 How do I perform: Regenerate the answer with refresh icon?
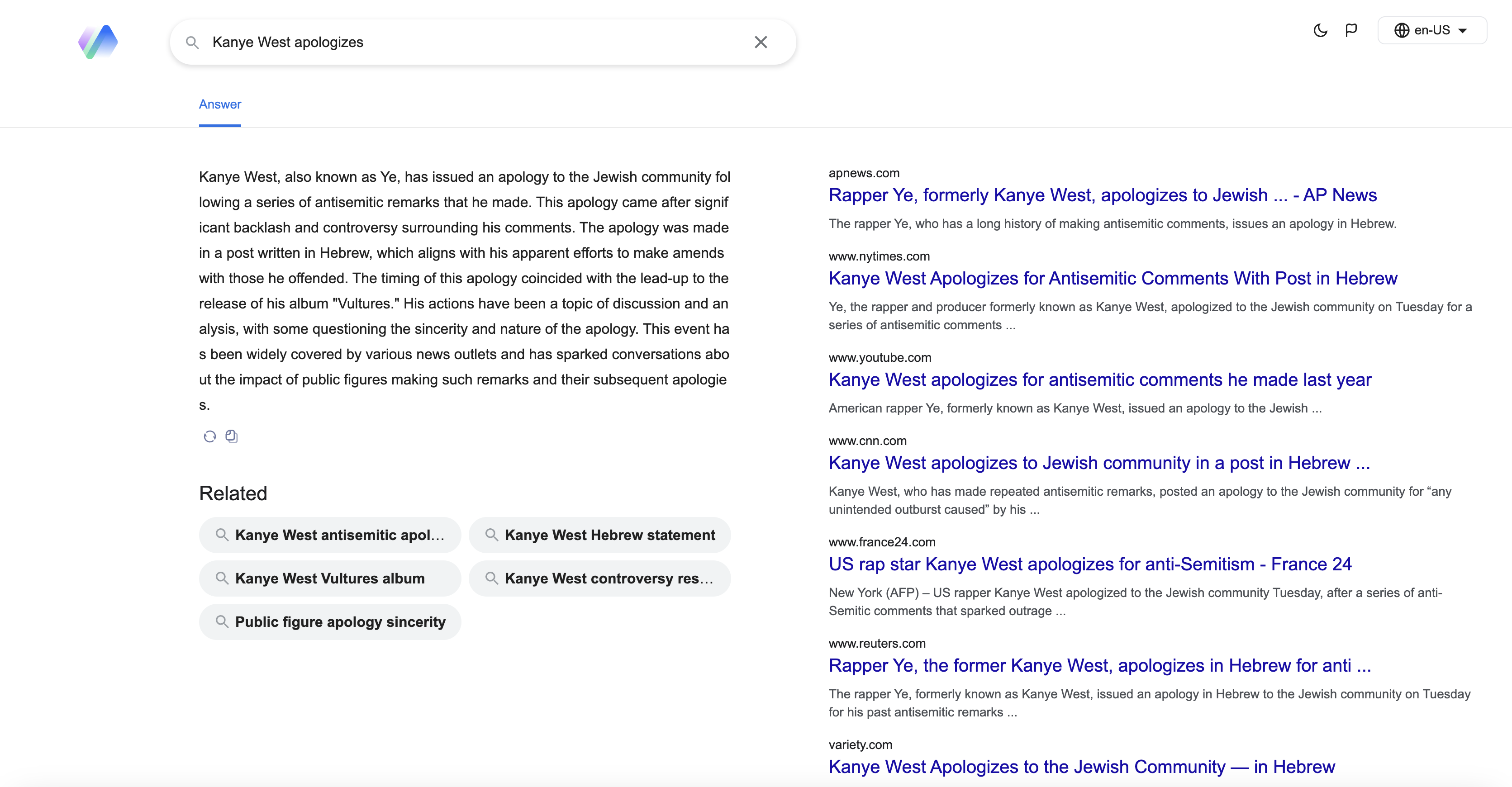209,436
